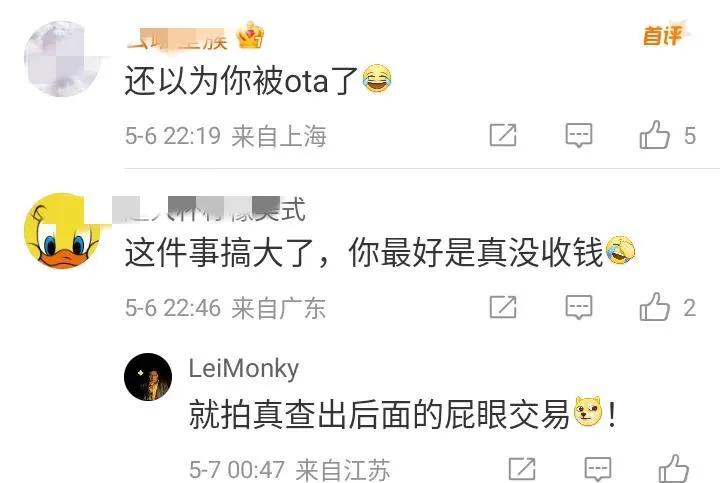
Task: Reply to the 这件事搞大了 comment
Action: tap(579, 307)
